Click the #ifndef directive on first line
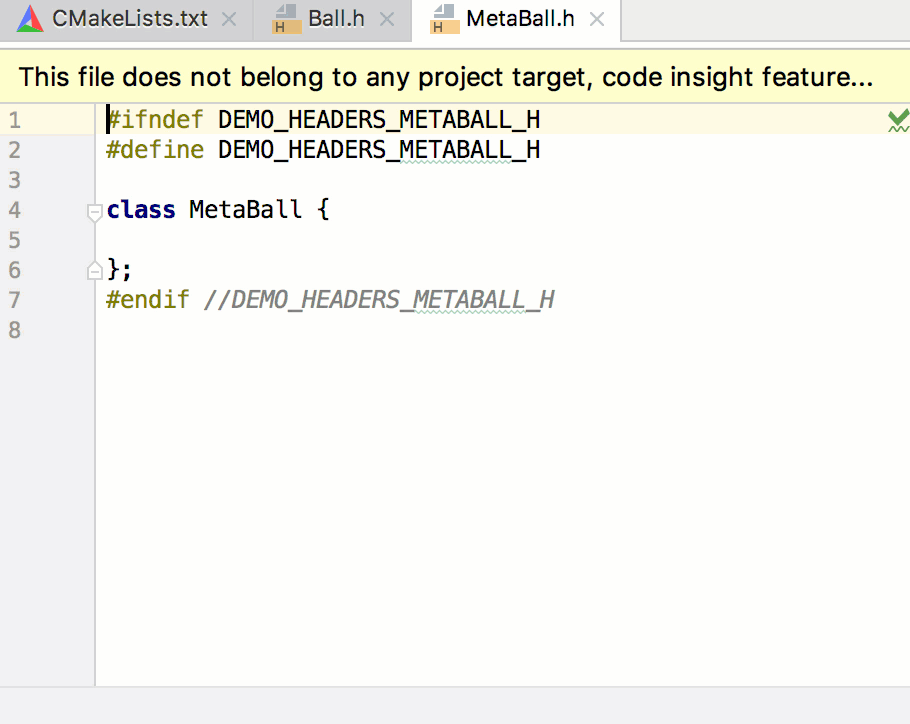 (x=156, y=121)
